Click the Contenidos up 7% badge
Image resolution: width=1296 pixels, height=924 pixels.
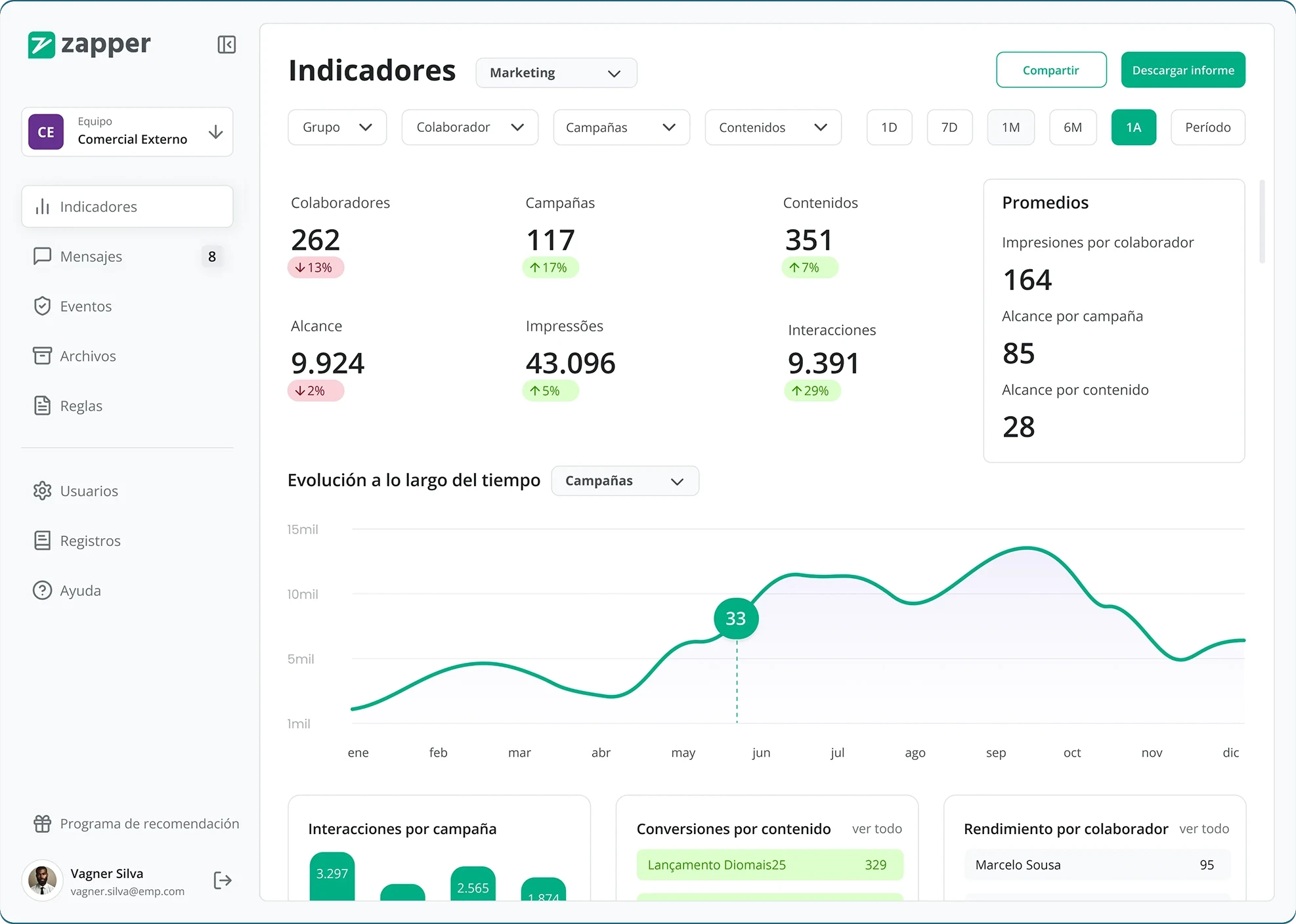[x=810, y=268]
